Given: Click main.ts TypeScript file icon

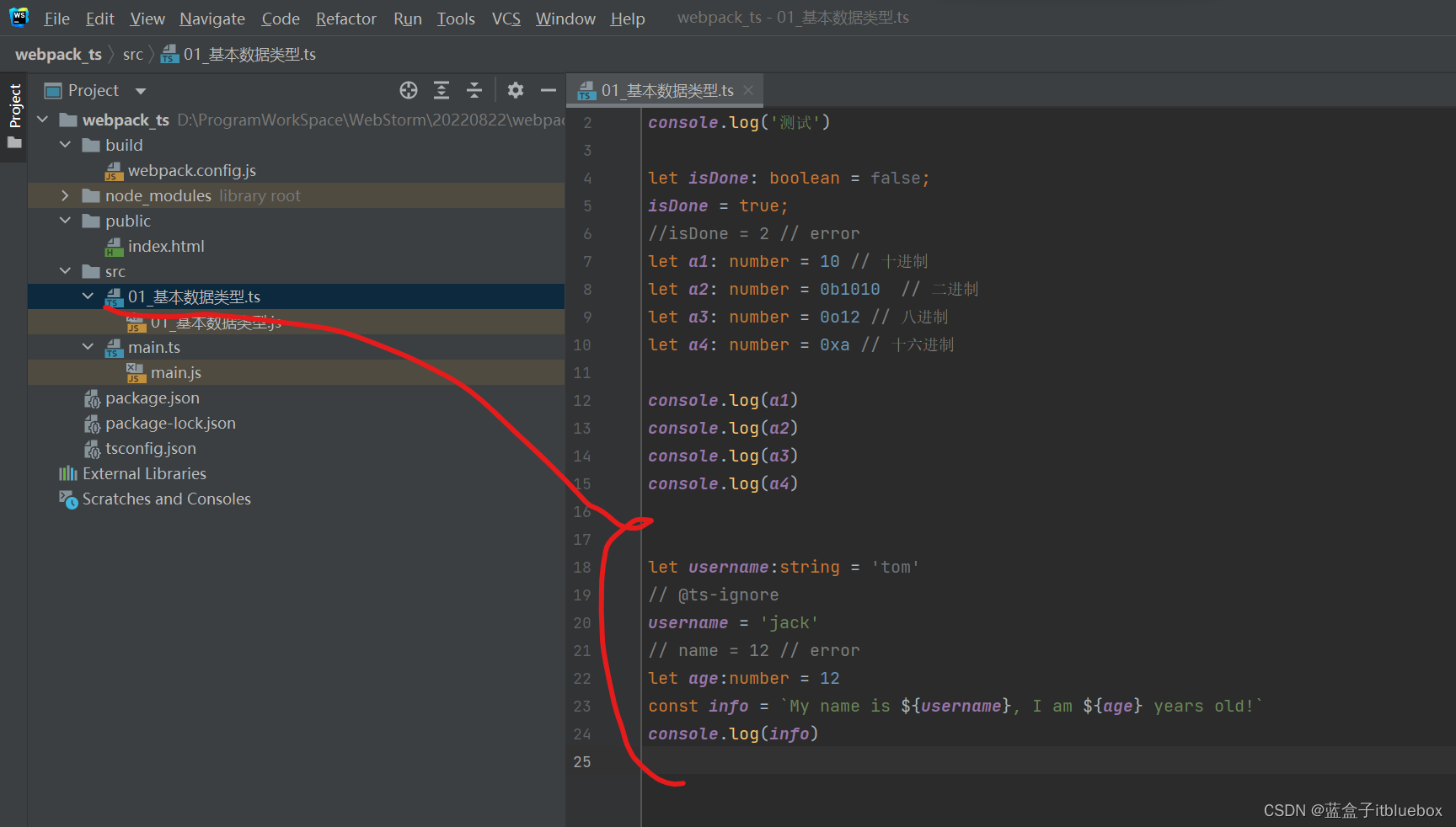Looking at the screenshot, I should point(114,348).
